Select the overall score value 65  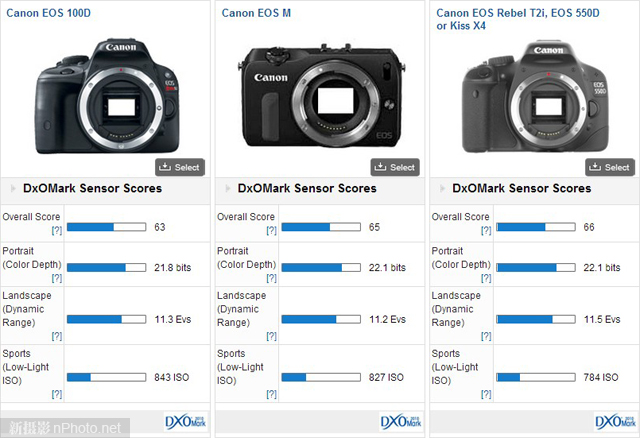click(374, 227)
